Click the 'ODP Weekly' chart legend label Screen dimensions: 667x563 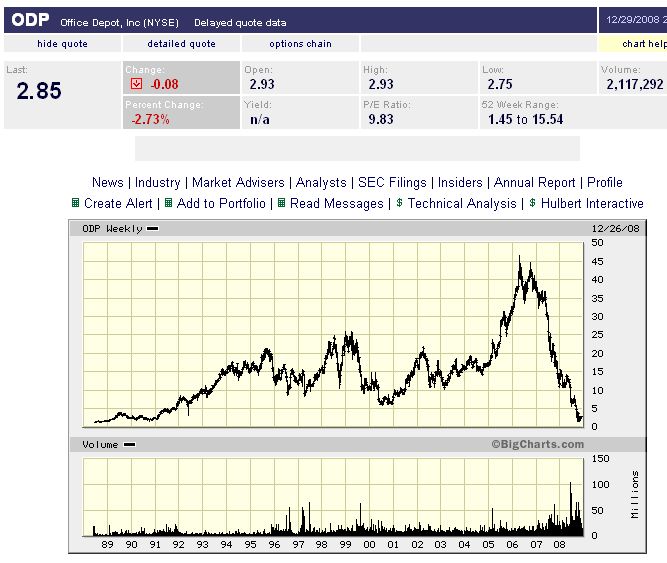coord(112,229)
